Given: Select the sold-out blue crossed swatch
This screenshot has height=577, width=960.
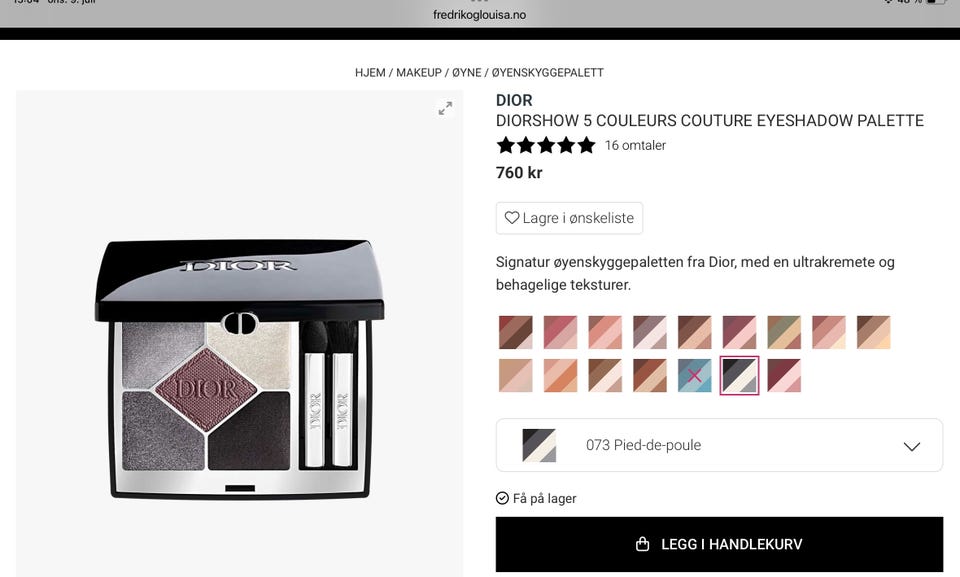Looking at the screenshot, I should click(x=694, y=375).
